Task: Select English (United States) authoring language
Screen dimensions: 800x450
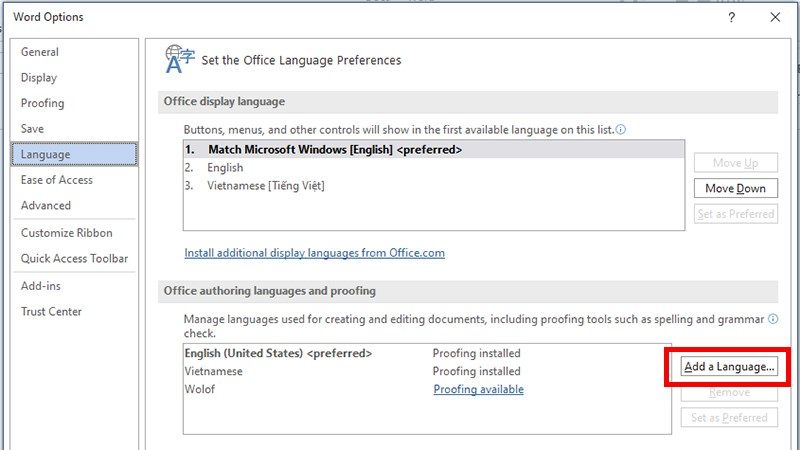Action: (427, 353)
